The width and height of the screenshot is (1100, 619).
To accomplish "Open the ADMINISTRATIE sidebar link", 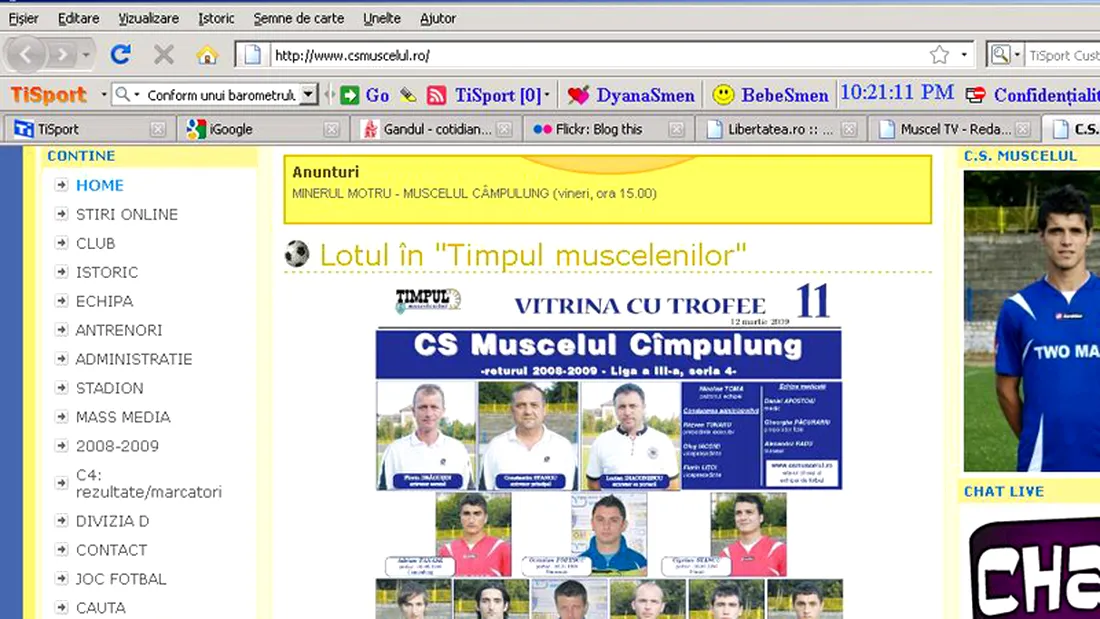I will 134,359.
